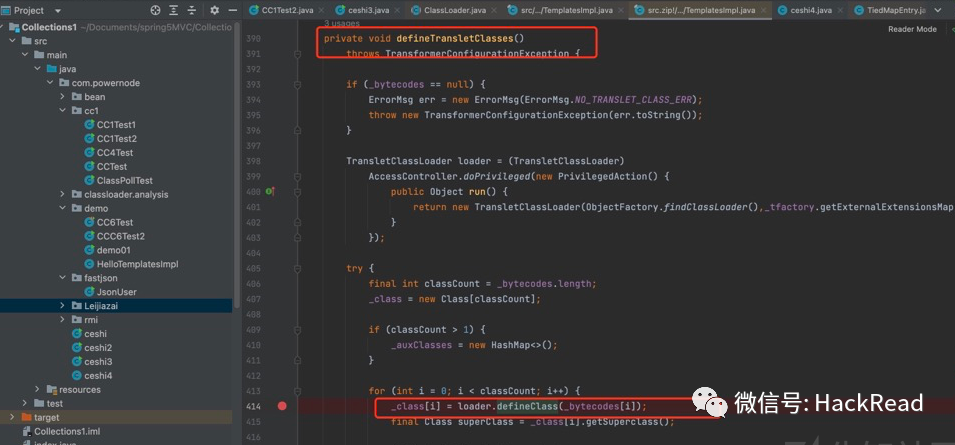This screenshot has width=955, height=445.
Task: Fold the run method at line 400
Action: (x=298, y=192)
